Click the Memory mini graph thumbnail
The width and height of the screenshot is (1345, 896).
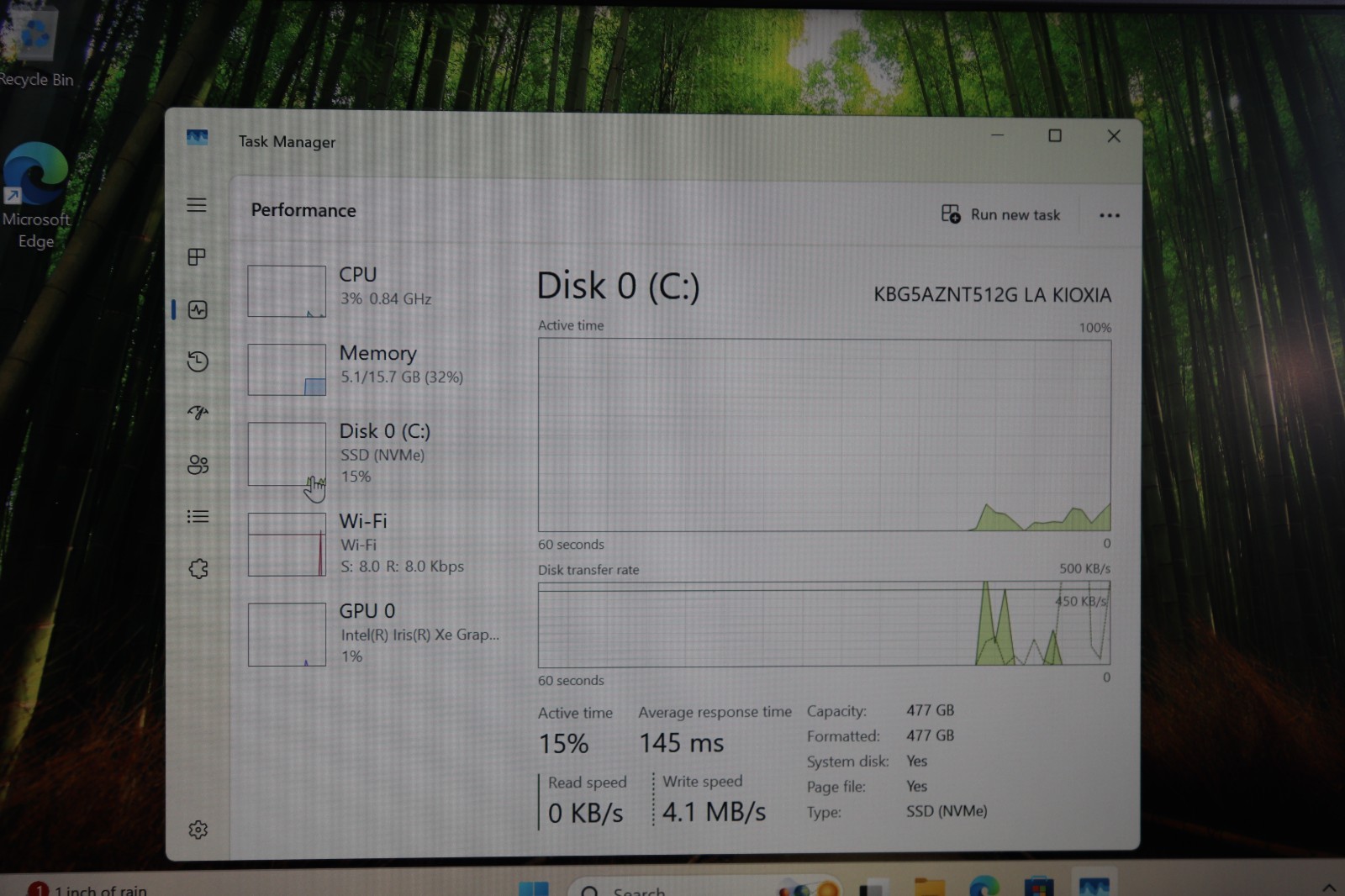(x=287, y=370)
